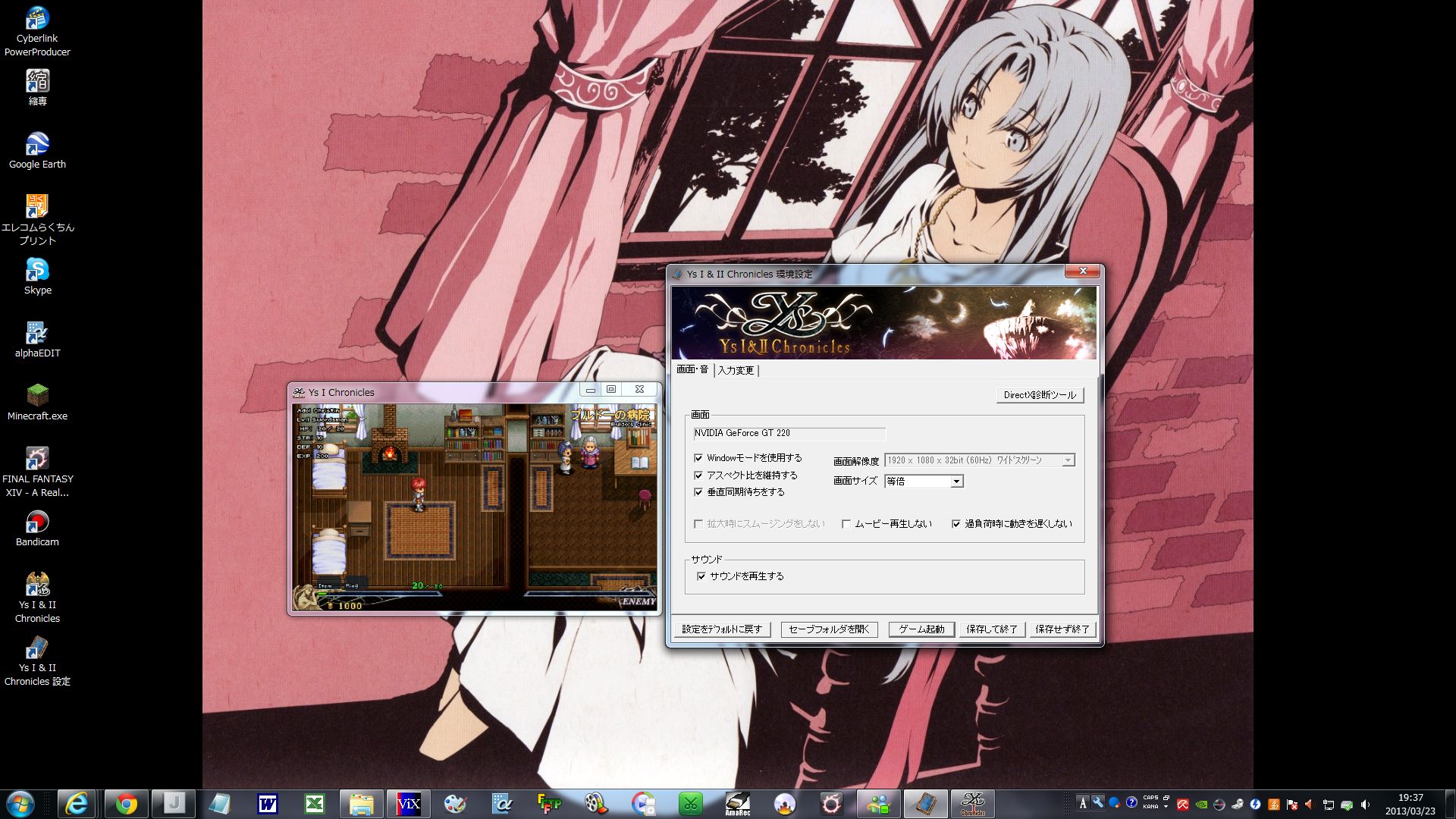1456x819 pixels.
Task: Open the alphaEDIT desktop icon
Action: (x=37, y=340)
